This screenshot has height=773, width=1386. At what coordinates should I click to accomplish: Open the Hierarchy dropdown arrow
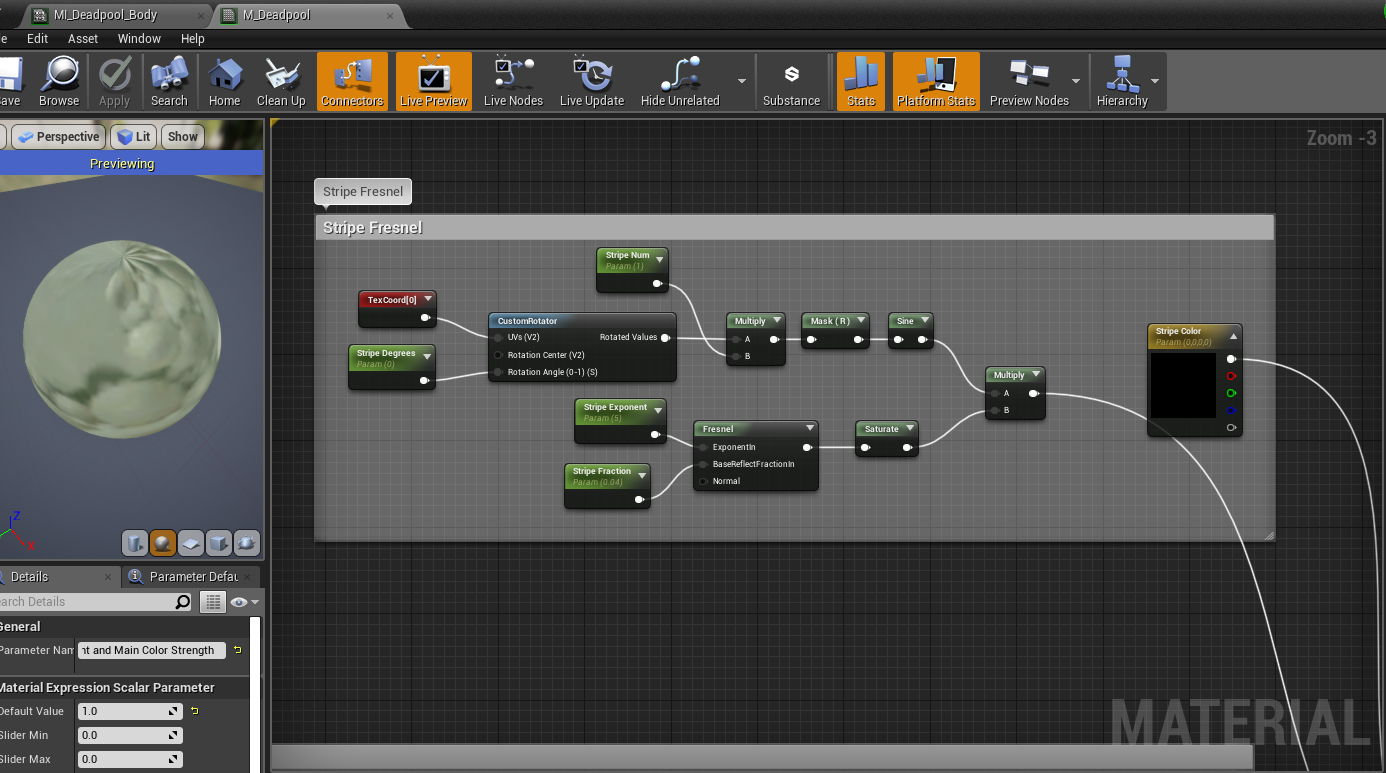pos(1156,81)
